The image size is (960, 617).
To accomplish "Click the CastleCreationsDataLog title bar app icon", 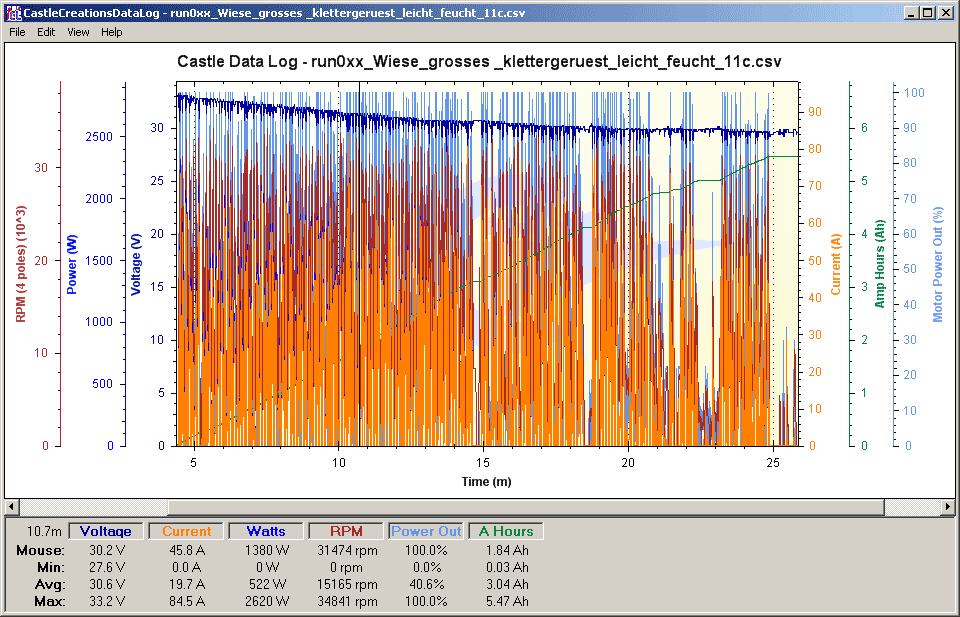I will 13,13.
